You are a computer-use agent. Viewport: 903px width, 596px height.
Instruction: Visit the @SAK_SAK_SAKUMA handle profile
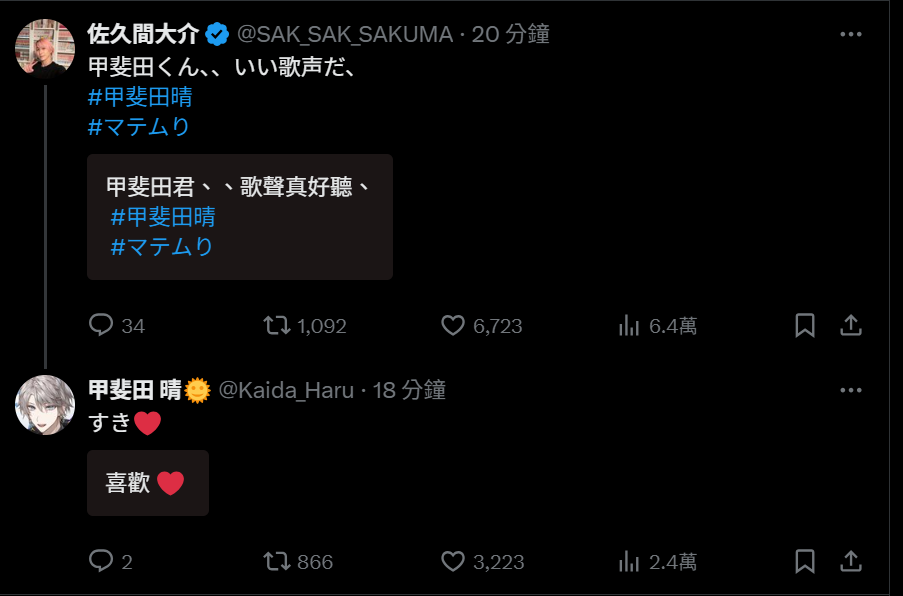point(344,35)
